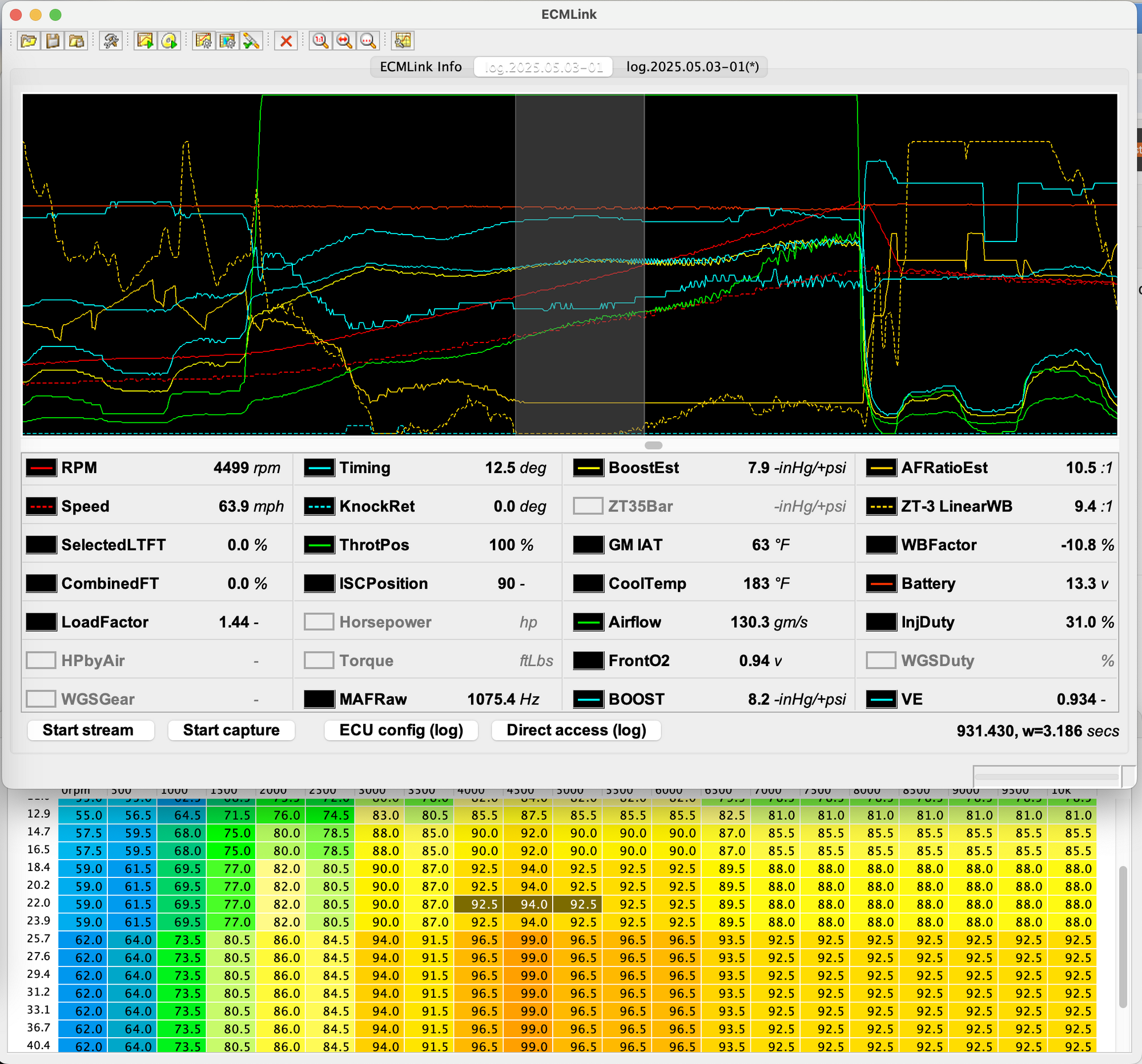Click the vertical scrollbar in the table window
Viewport: 1142px width, 1064px height.
1123,937
